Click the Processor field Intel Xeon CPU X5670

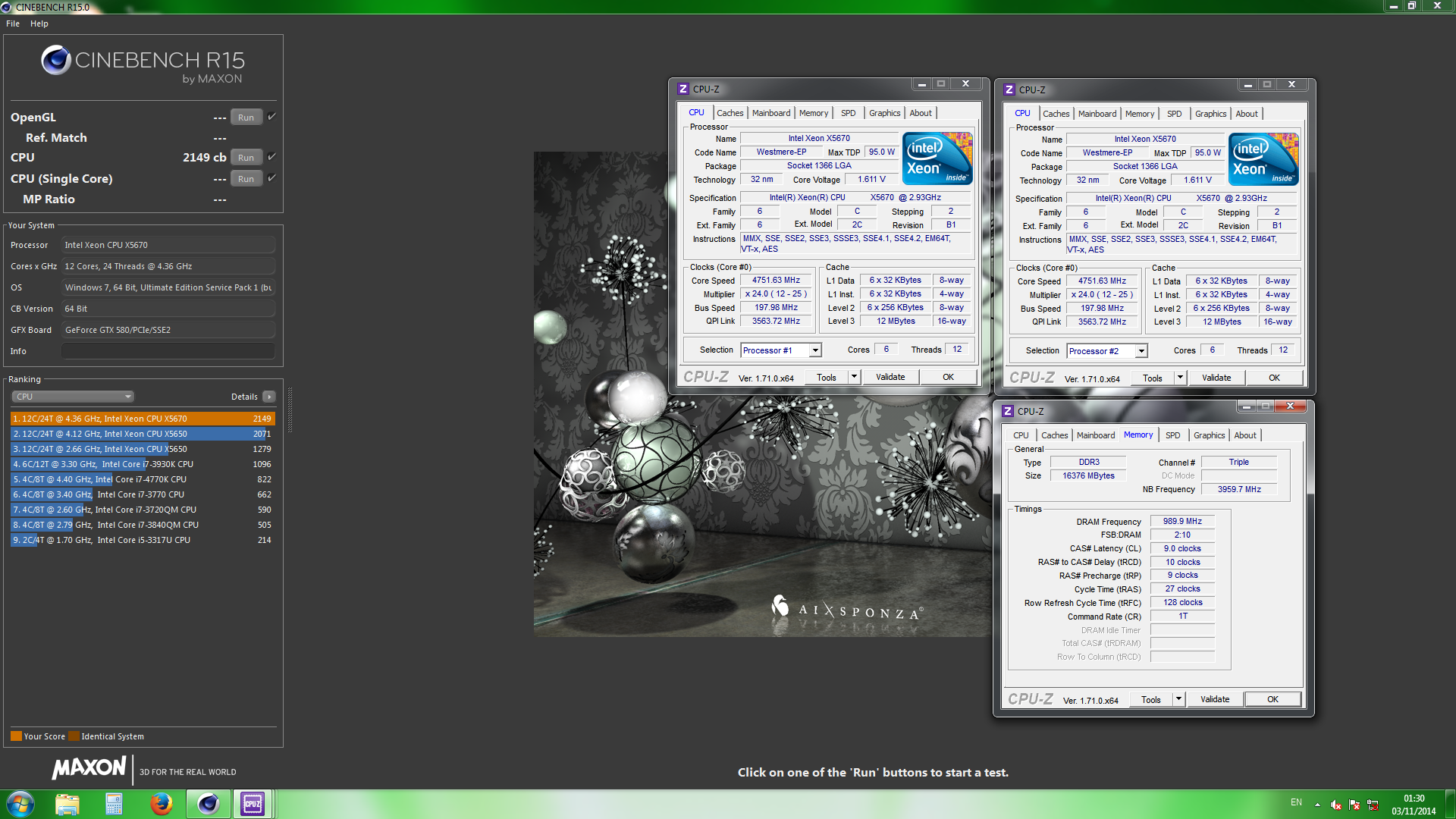pos(168,245)
